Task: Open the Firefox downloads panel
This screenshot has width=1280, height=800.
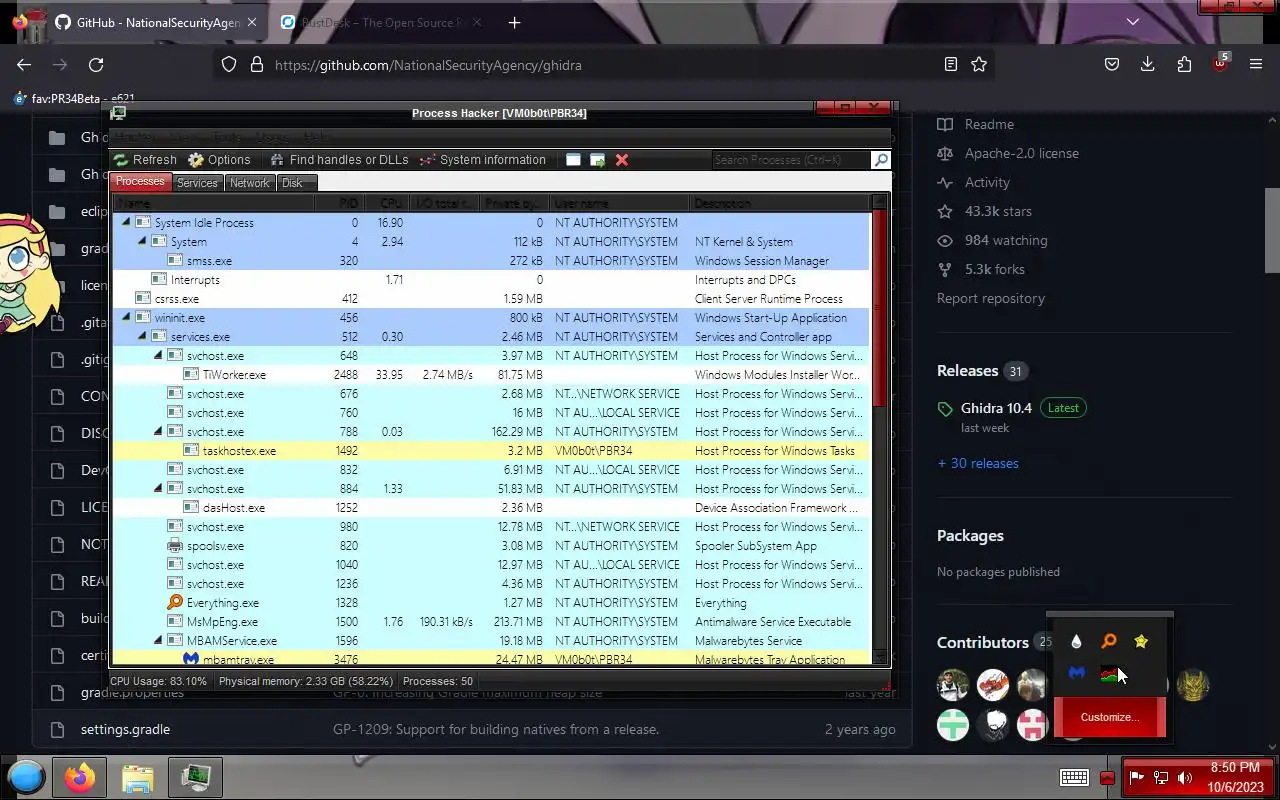Action: click(x=1148, y=65)
